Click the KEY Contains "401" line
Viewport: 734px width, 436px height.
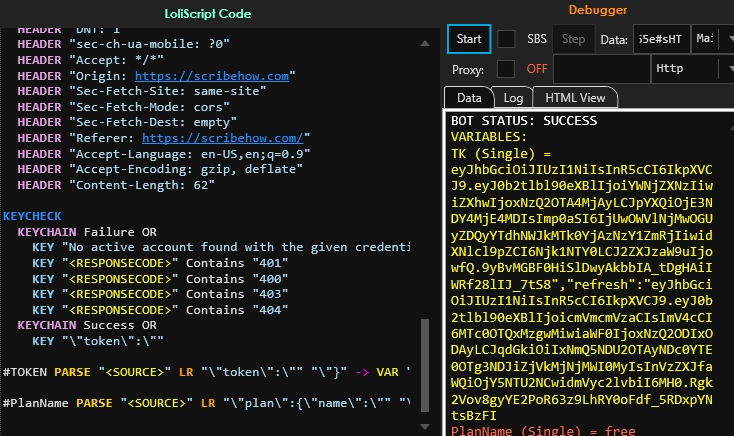tap(160, 263)
